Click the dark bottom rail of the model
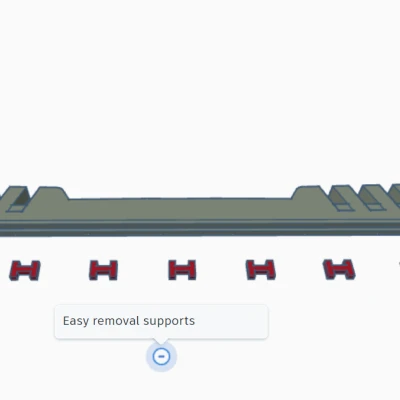Image resolution: width=400 pixels, height=400 pixels. (x=200, y=231)
